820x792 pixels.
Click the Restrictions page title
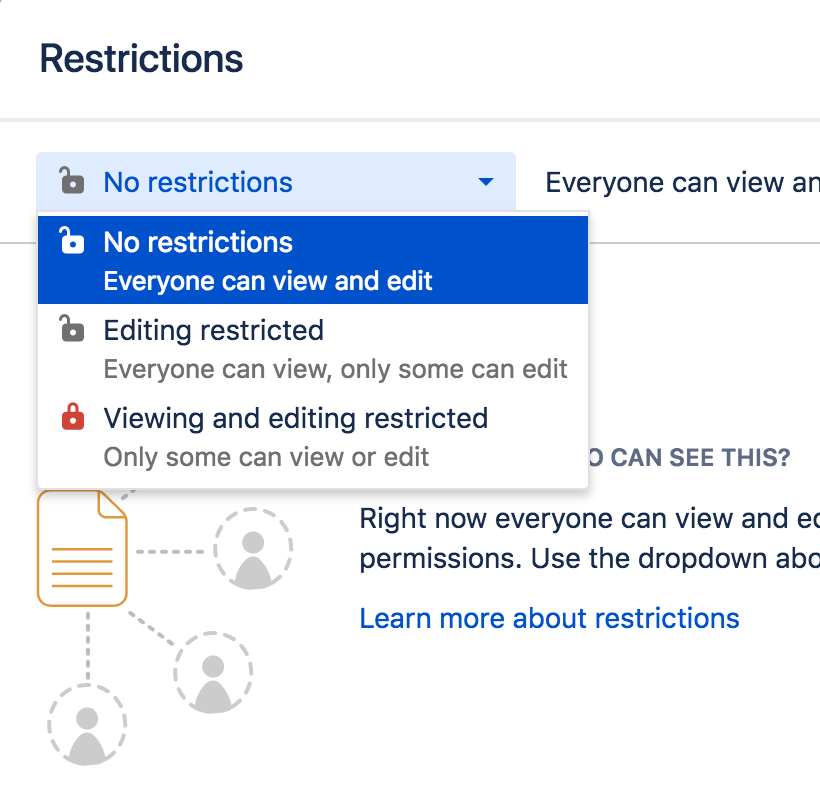(140, 58)
